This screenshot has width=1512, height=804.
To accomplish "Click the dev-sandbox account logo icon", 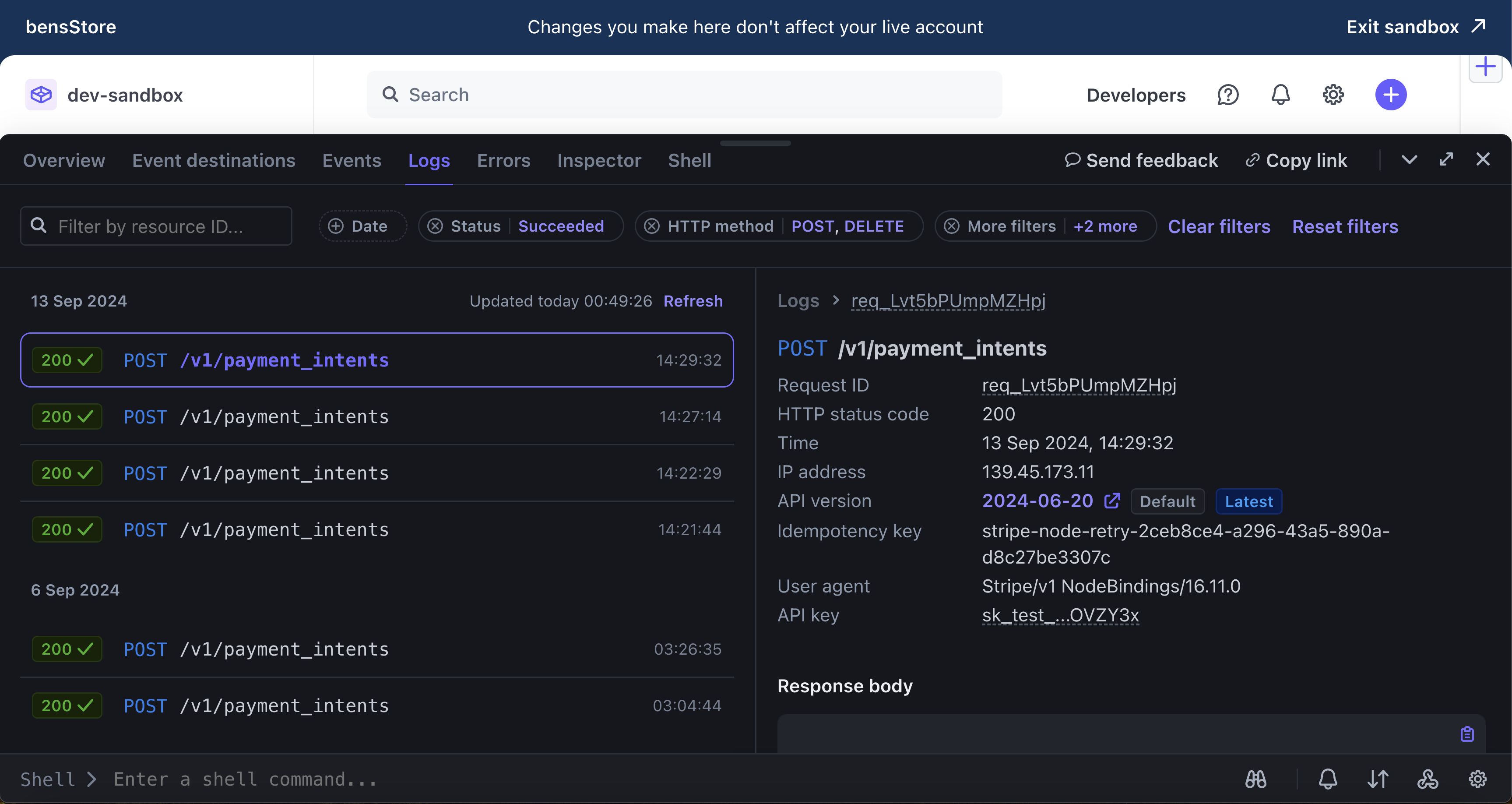I will (41, 95).
